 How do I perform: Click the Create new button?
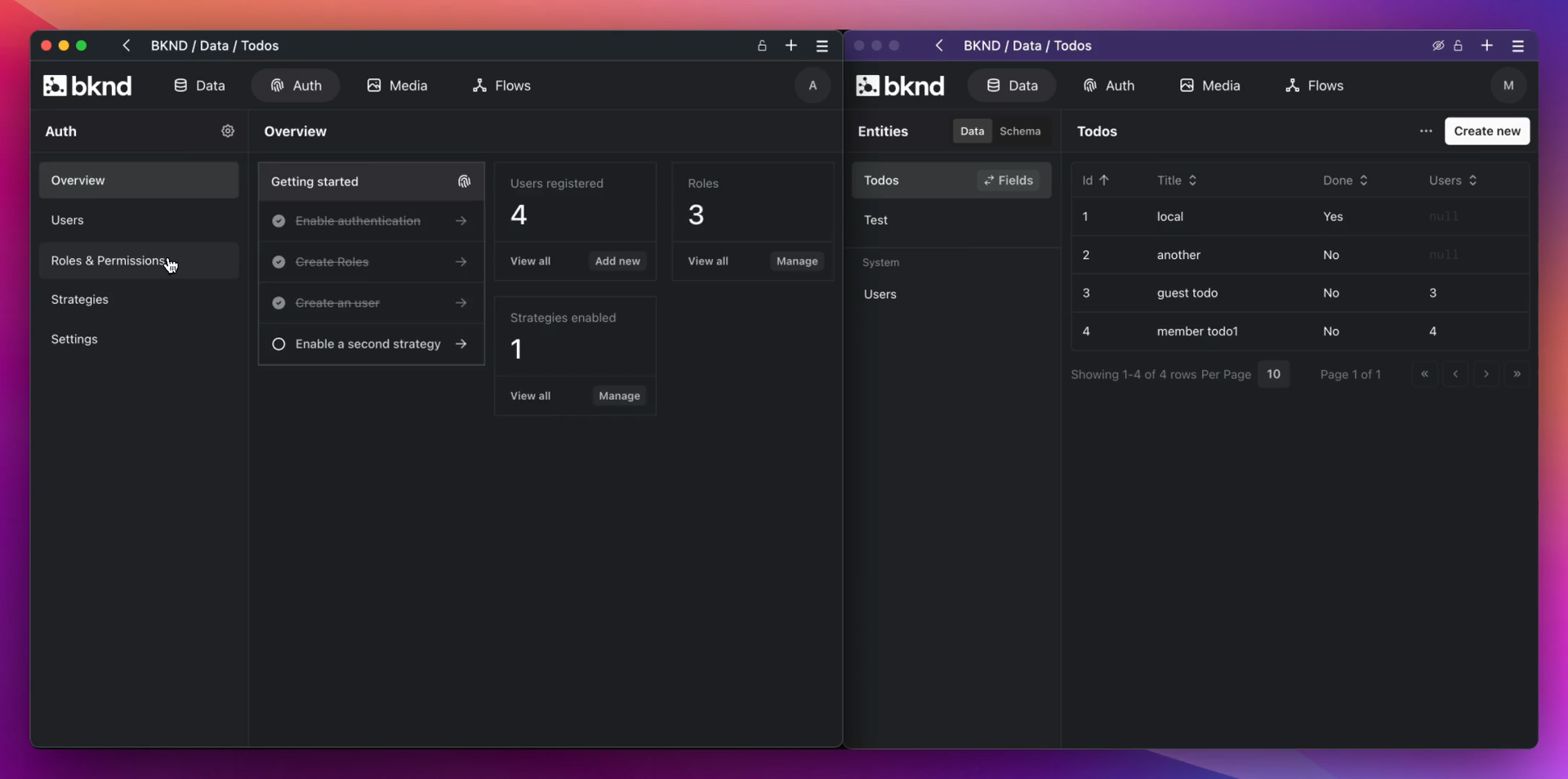tap(1487, 131)
